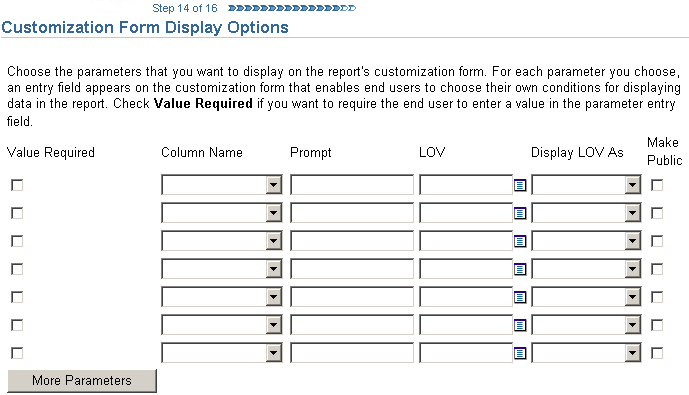Open Column Name dropdown in seventh row
This screenshot has width=689, height=395.
pos(221,353)
